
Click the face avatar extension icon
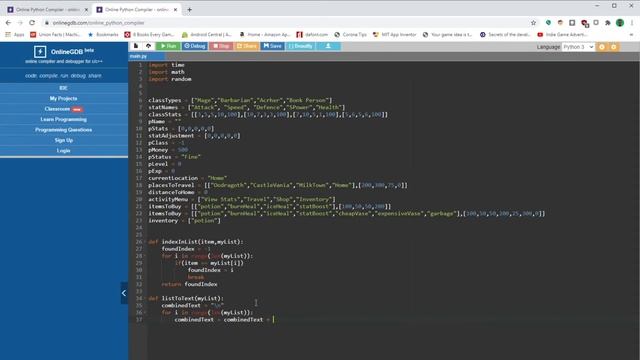click(560, 23)
